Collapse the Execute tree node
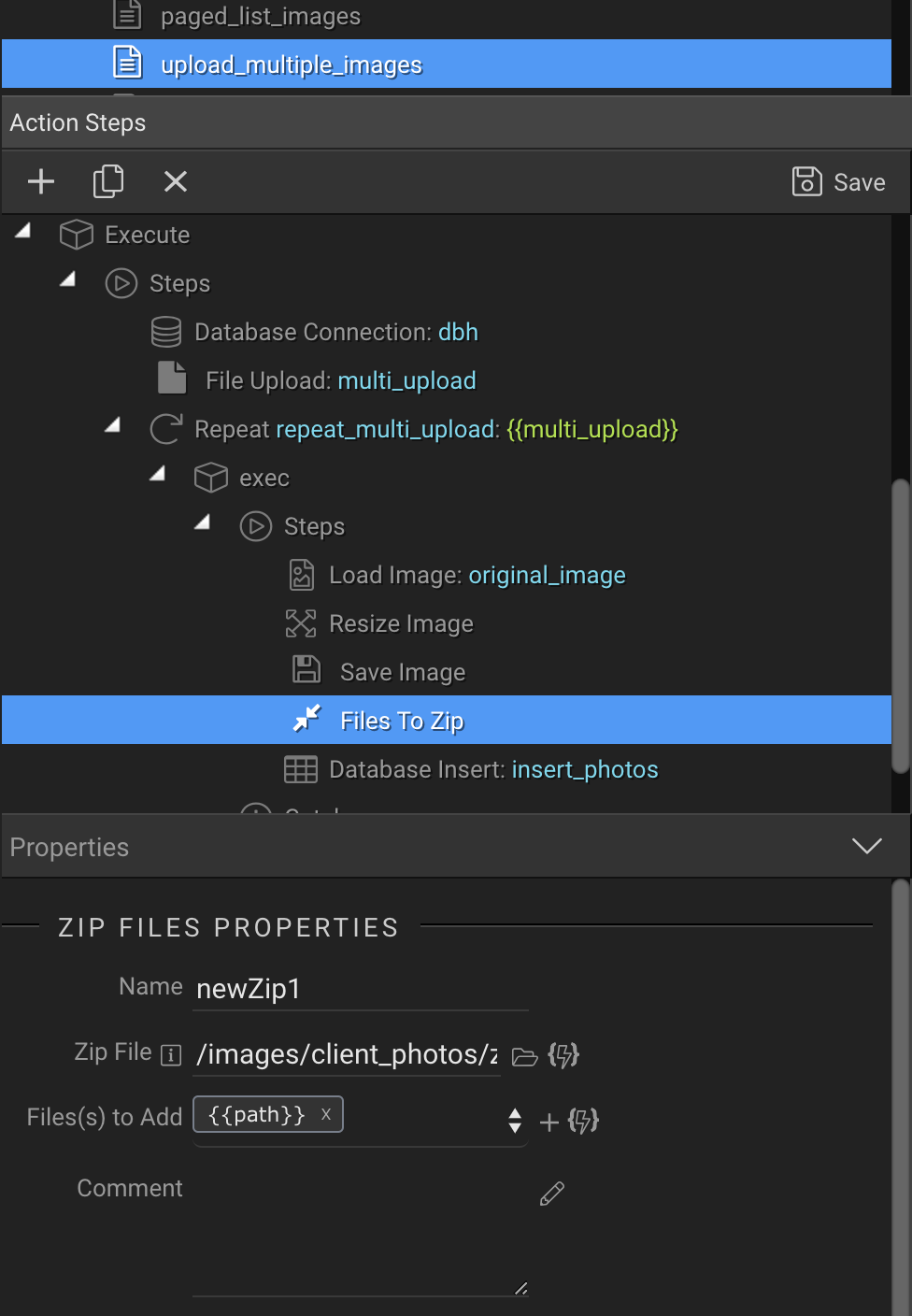The width and height of the screenshot is (912, 1316). (x=23, y=231)
